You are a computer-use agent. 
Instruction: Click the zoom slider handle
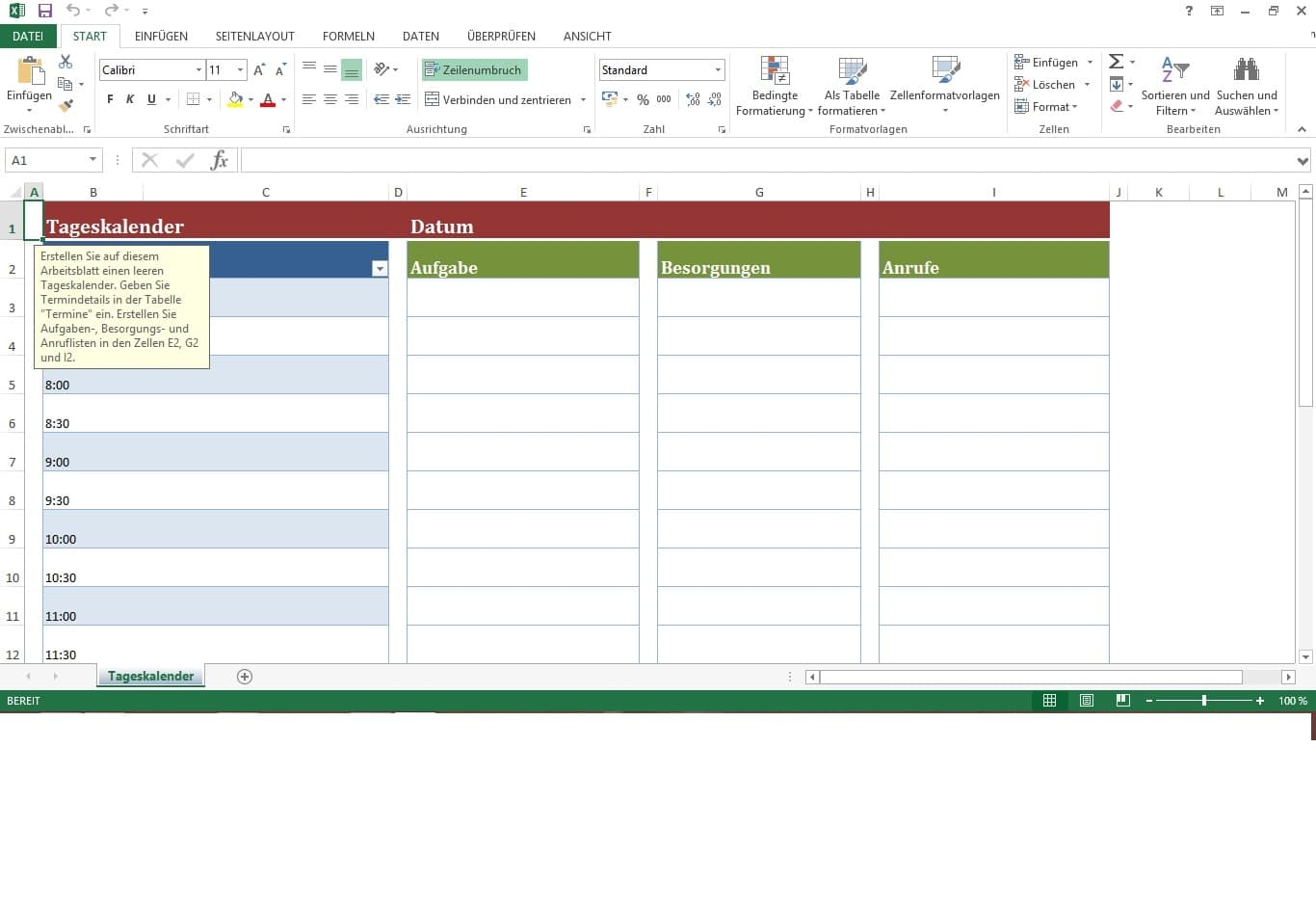pyautogui.click(x=1204, y=701)
